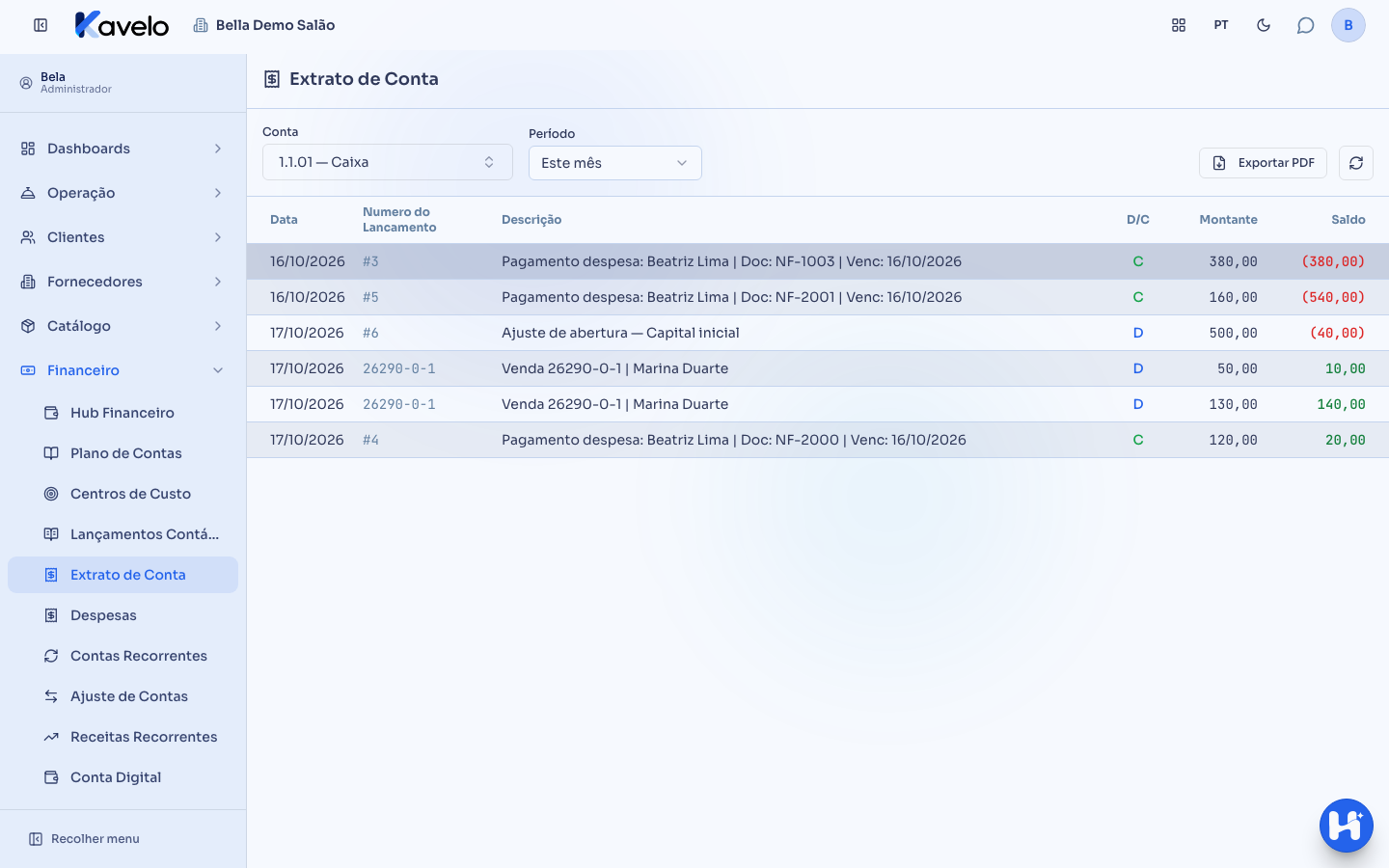The height and width of the screenshot is (868, 1389).
Task: Open Lançamentos Contábeis in the sidebar
Action: click(123, 534)
